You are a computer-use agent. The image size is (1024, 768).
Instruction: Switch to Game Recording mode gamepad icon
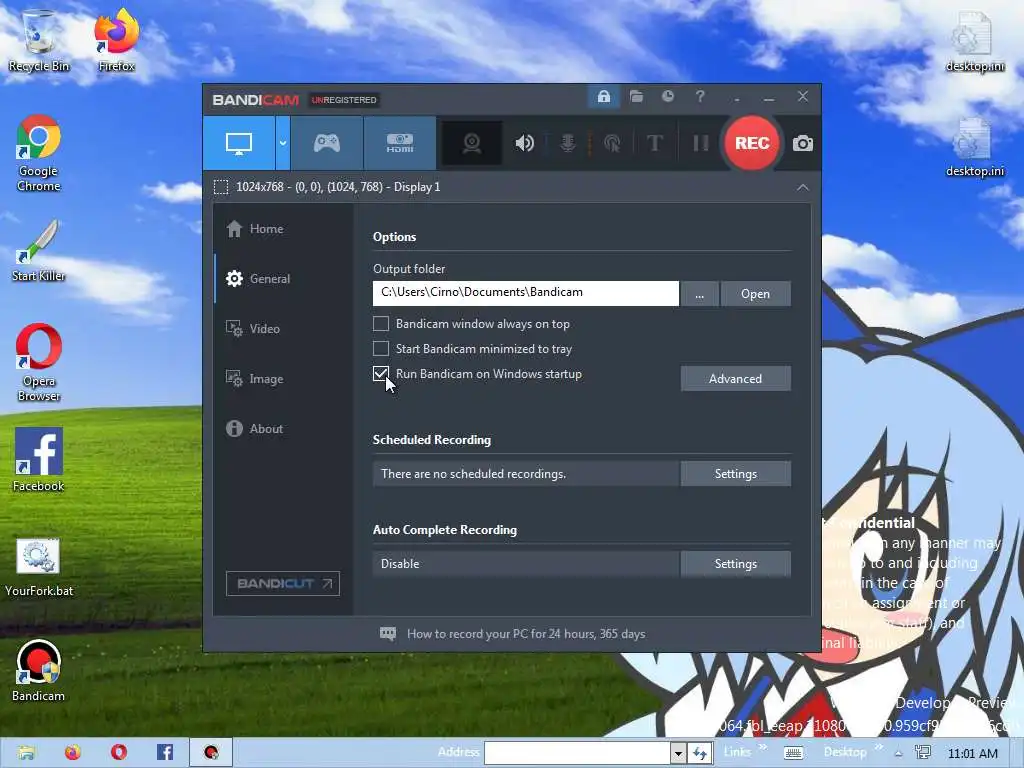[327, 143]
